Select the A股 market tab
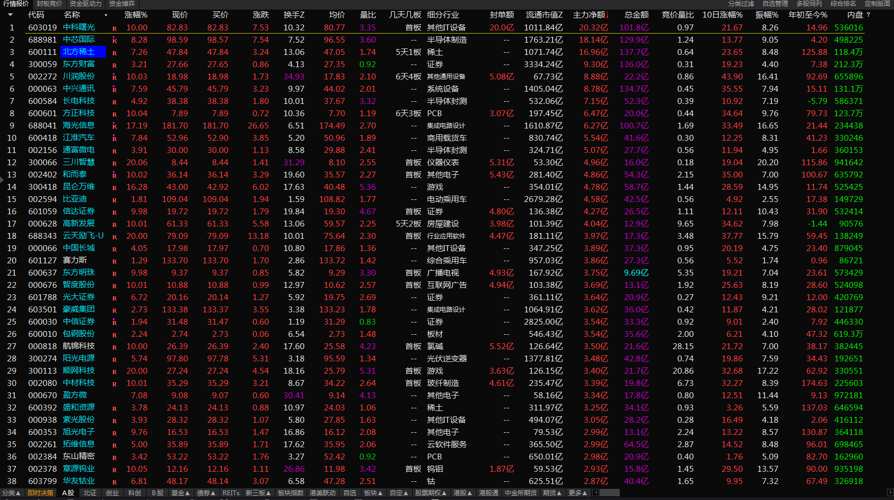 tap(68, 493)
